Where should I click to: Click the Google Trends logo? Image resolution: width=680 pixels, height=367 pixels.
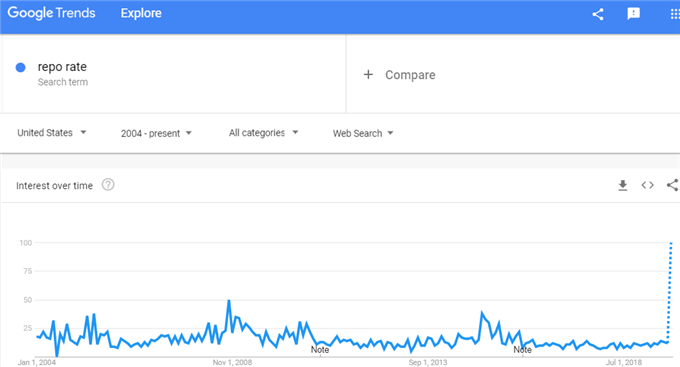pos(51,13)
